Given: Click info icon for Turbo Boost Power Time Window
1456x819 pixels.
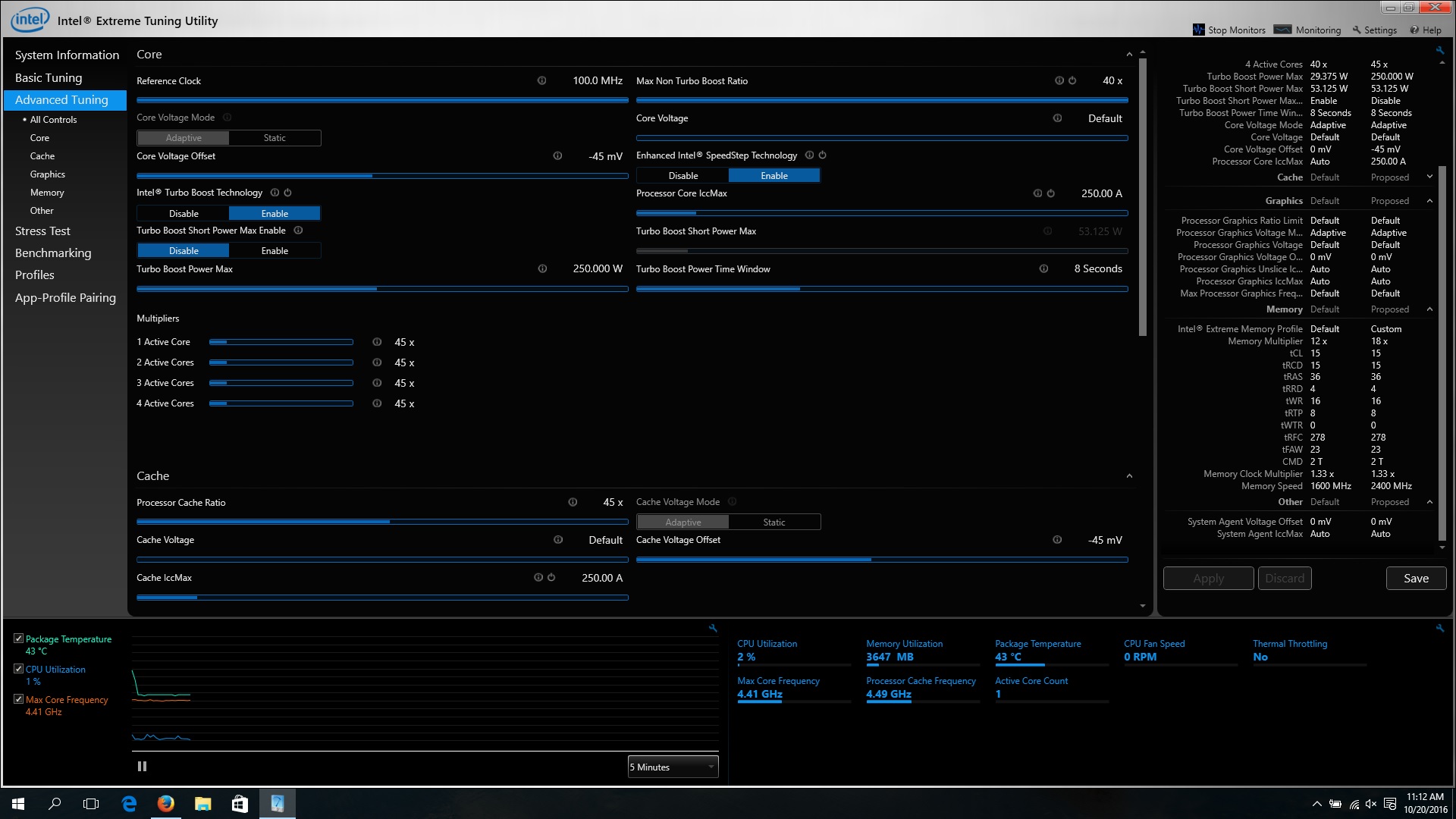Looking at the screenshot, I should coord(1043,268).
